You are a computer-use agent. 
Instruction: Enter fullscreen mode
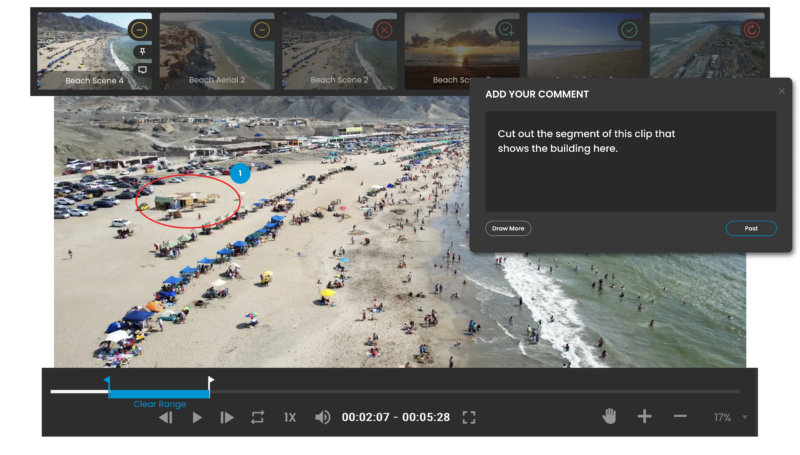pos(469,418)
